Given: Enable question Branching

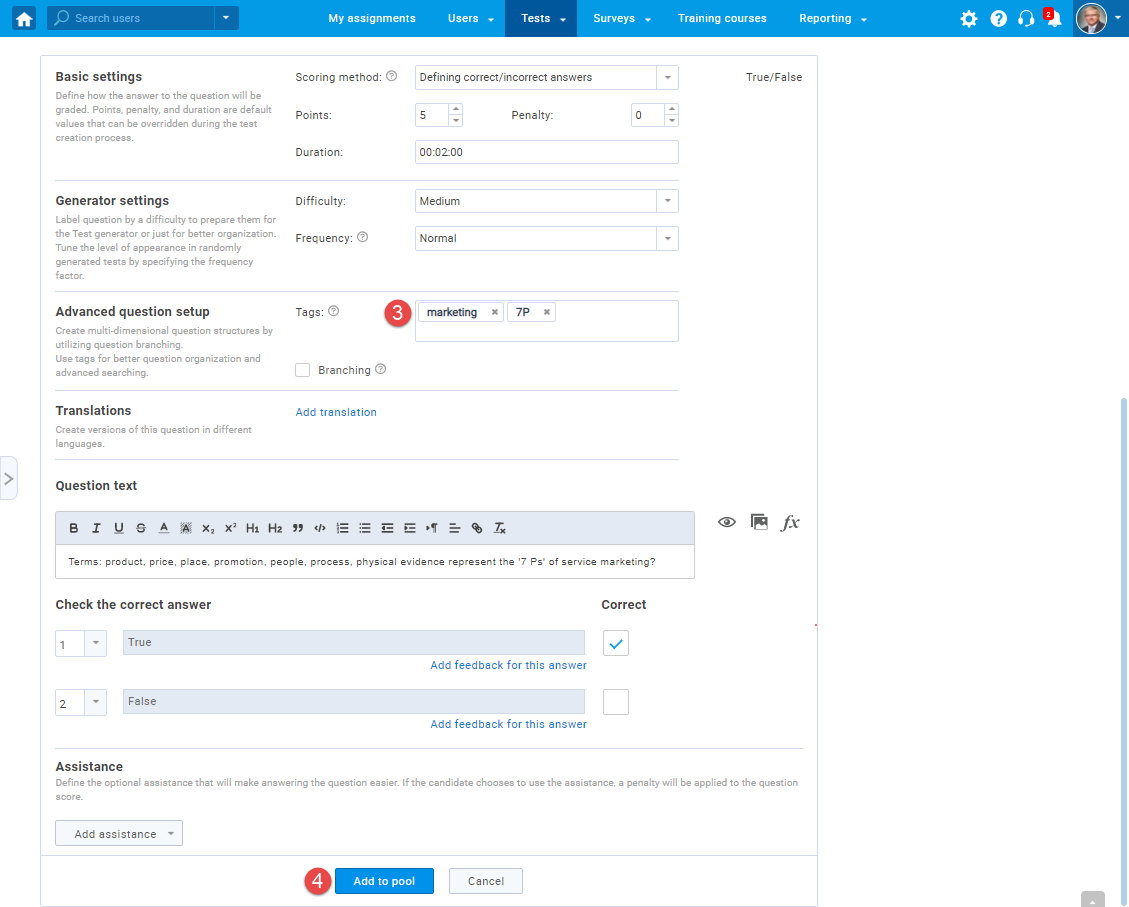Looking at the screenshot, I should pos(302,370).
